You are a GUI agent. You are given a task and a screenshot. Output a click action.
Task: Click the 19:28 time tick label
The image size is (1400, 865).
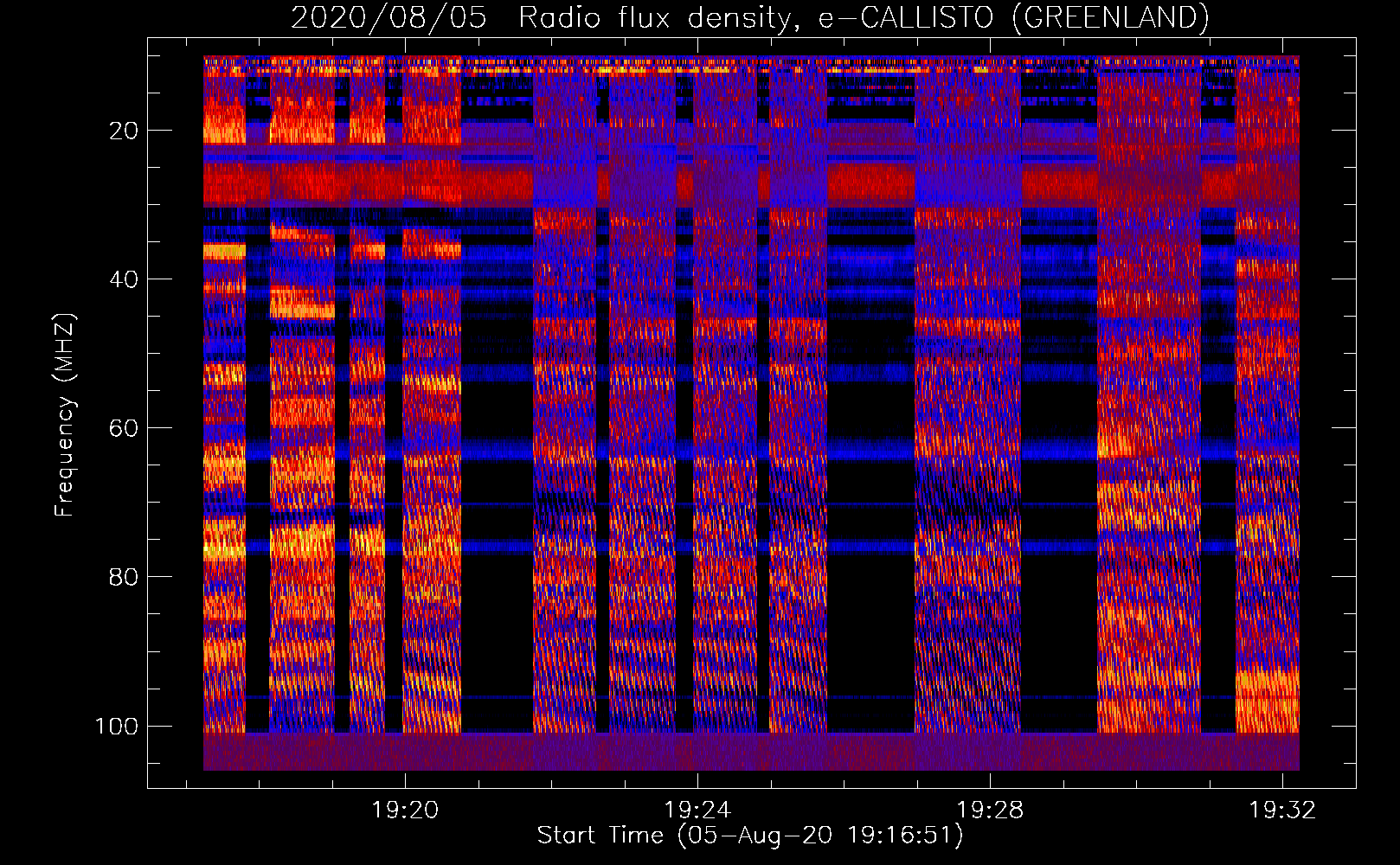990,811
